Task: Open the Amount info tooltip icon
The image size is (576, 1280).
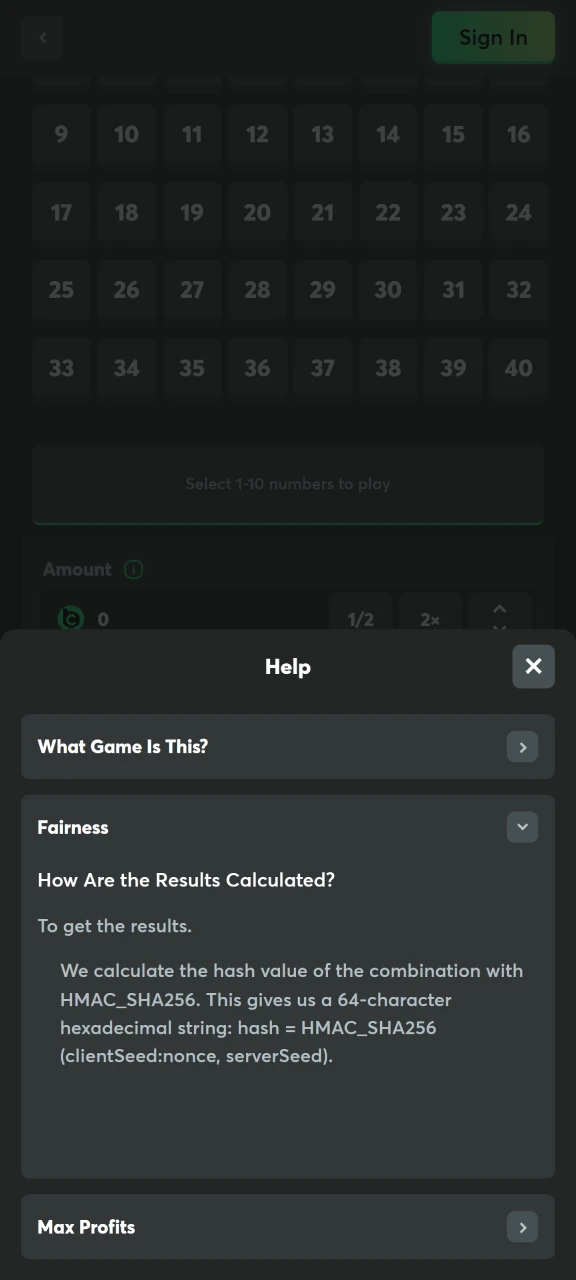Action: coord(133,569)
